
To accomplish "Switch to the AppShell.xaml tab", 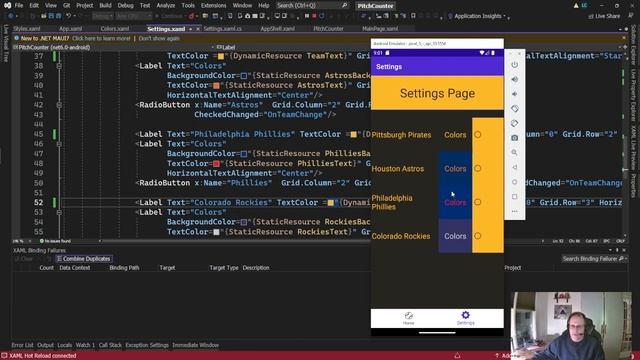I will [277, 29].
